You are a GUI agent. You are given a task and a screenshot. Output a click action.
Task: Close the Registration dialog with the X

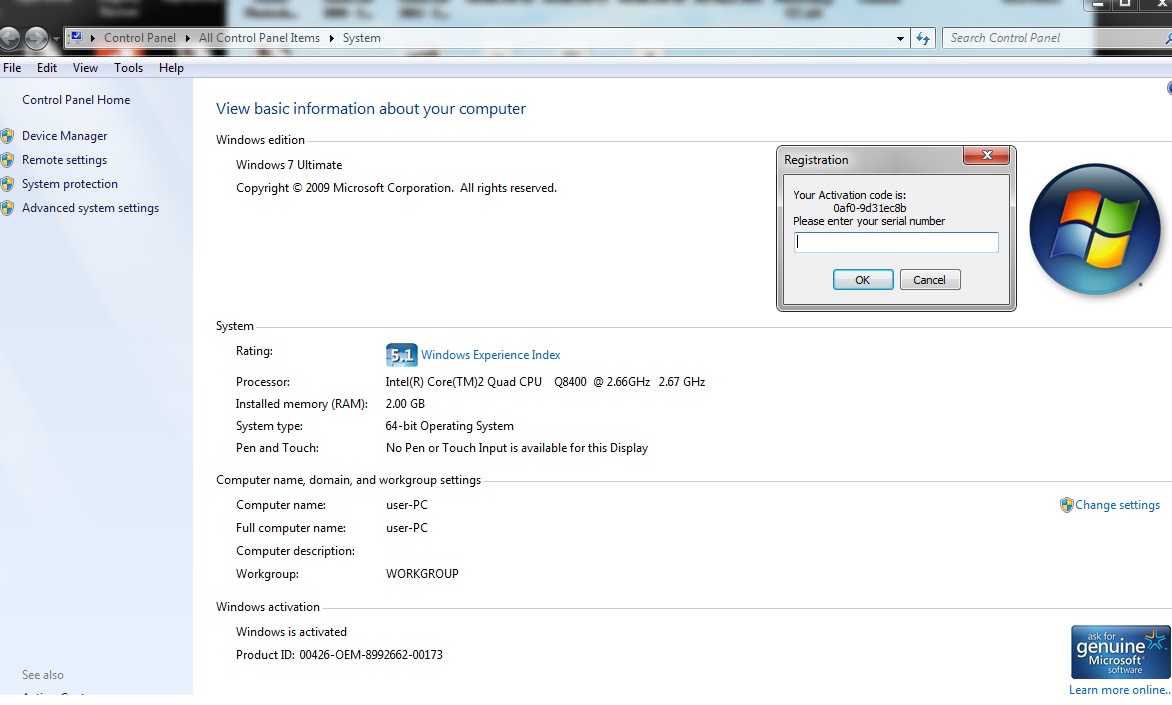click(x=987, y=156)
